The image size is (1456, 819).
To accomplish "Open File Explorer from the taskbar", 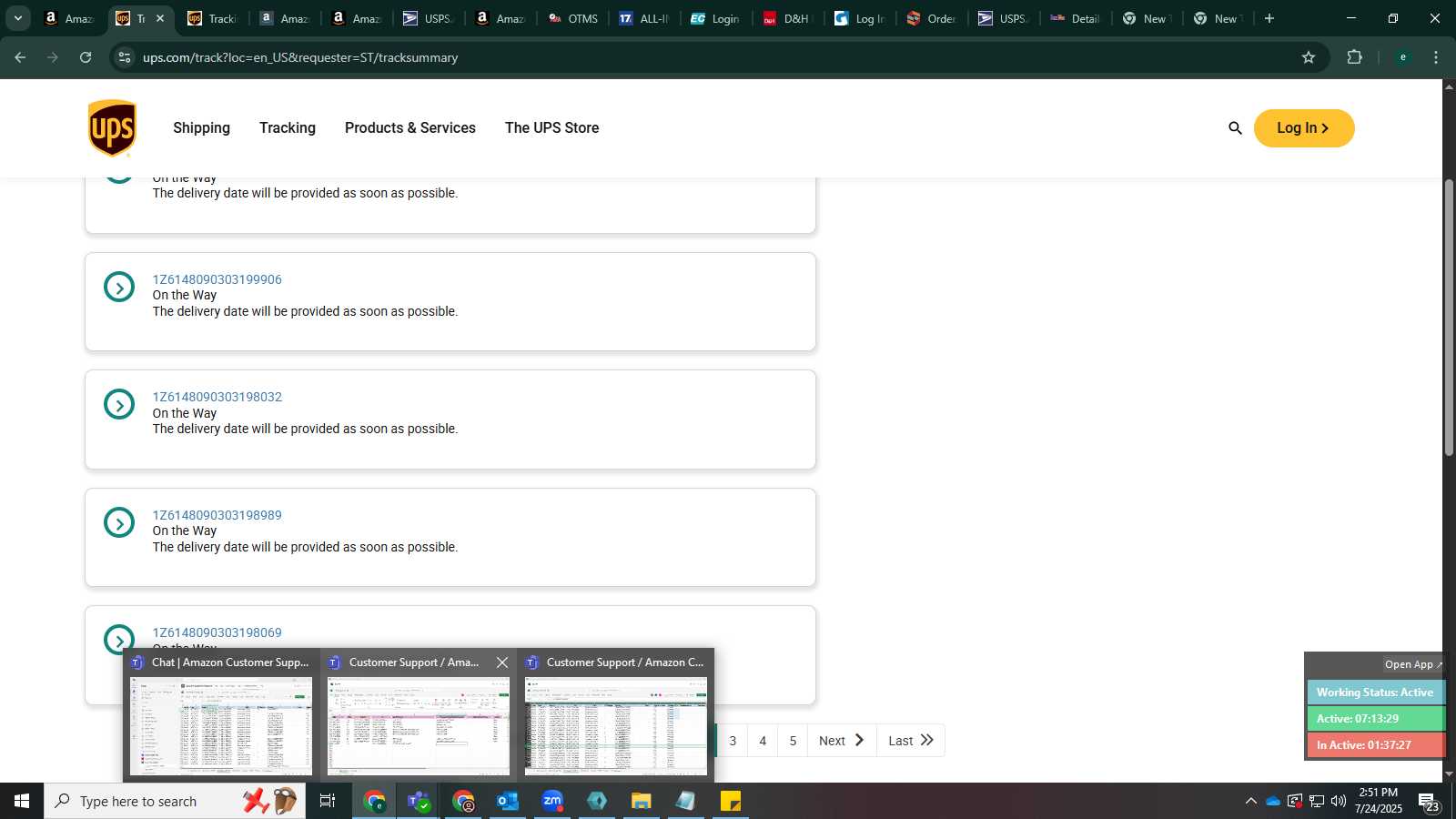I will (x=641, y=801).
